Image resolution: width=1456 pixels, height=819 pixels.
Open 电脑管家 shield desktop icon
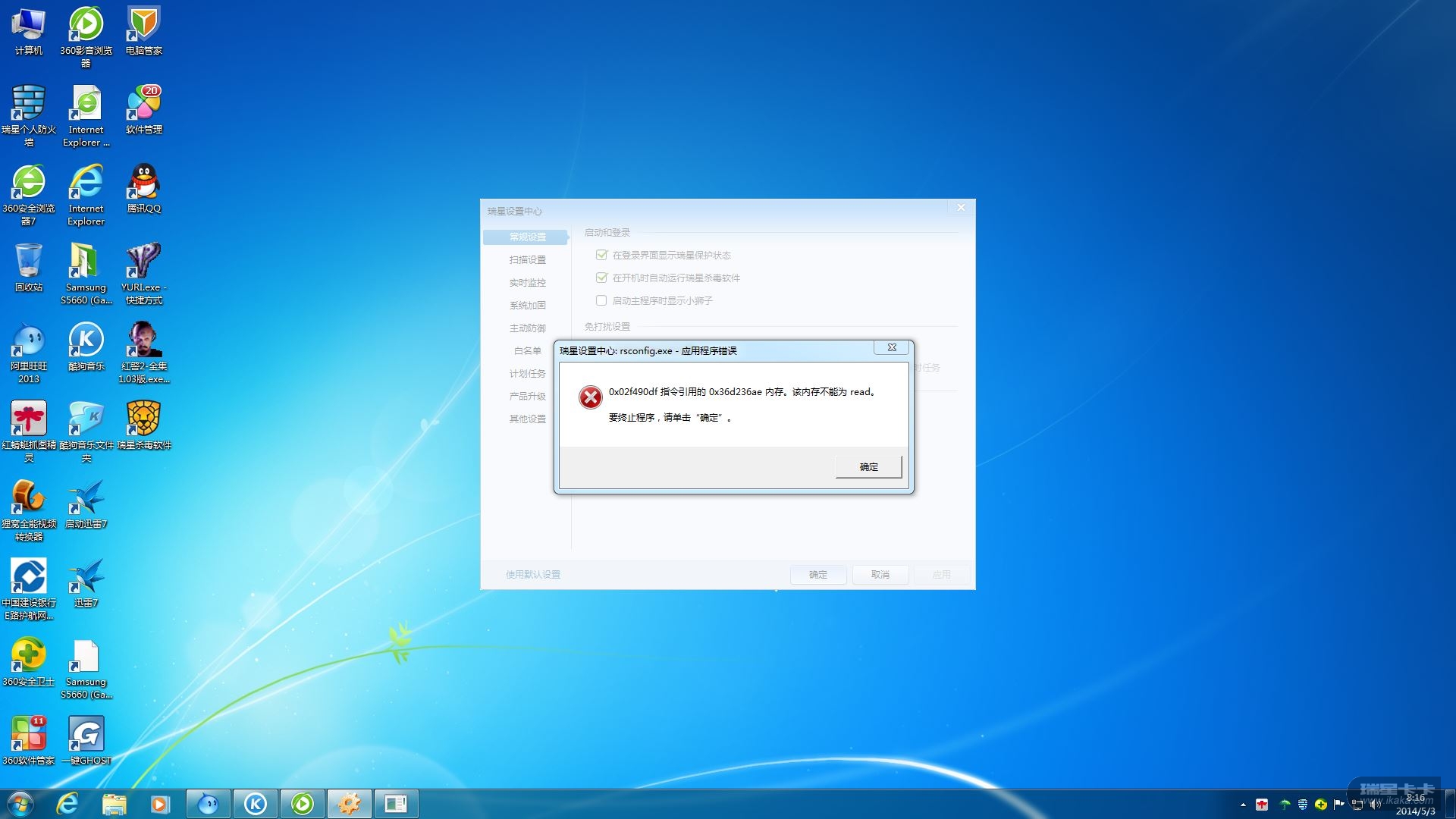point(143,25)
